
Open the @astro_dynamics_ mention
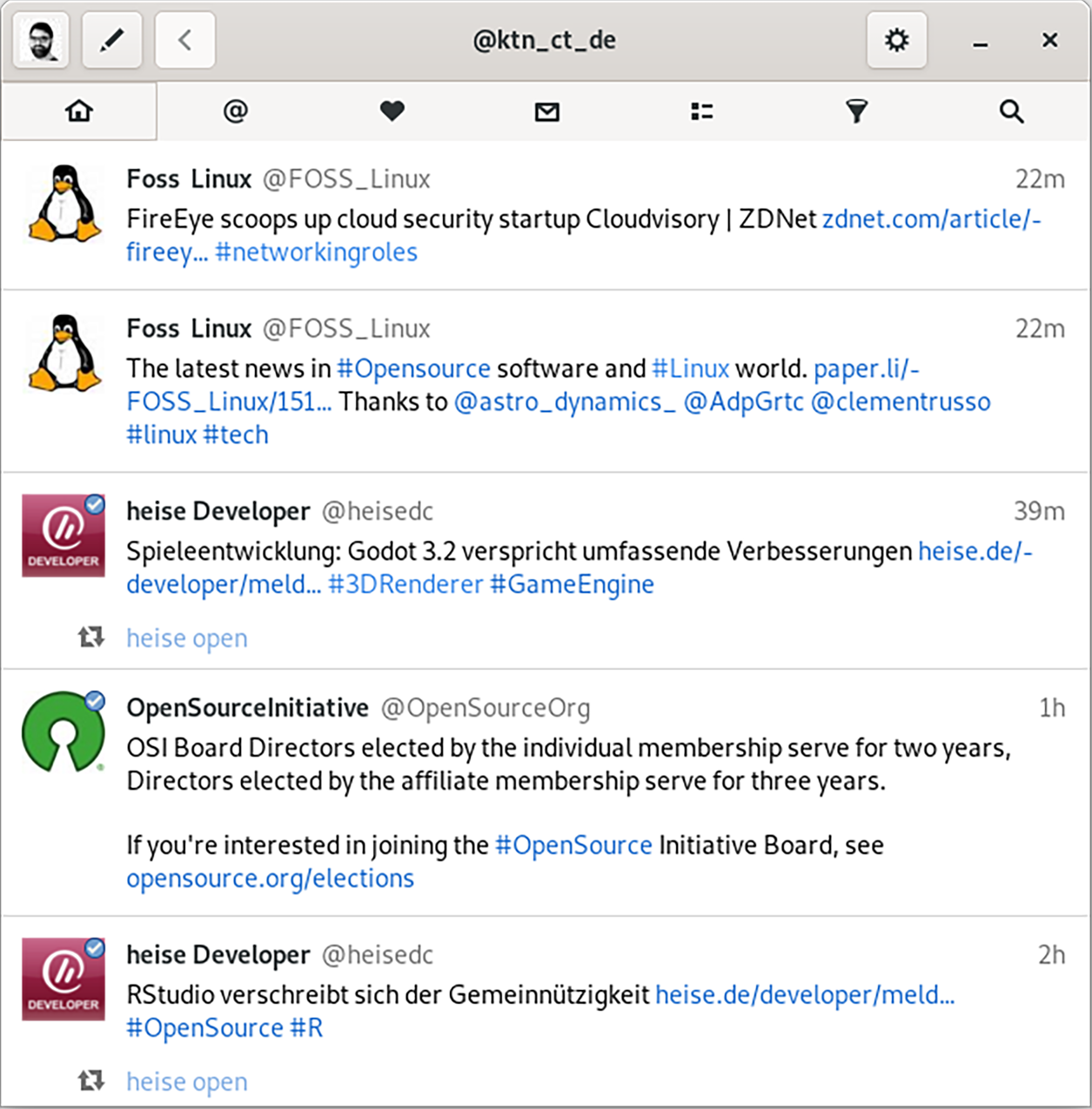(565, 402)
